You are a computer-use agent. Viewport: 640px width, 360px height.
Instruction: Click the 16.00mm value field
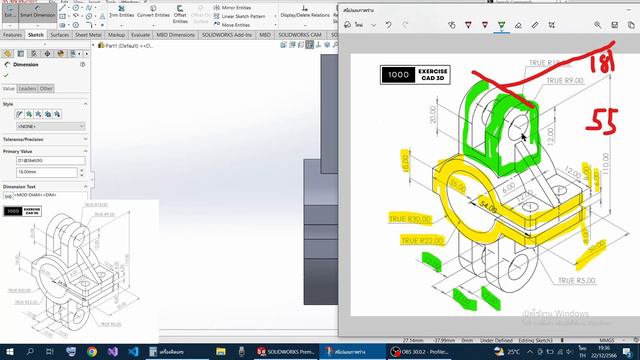pyautogui.click(x=47, y=172)
